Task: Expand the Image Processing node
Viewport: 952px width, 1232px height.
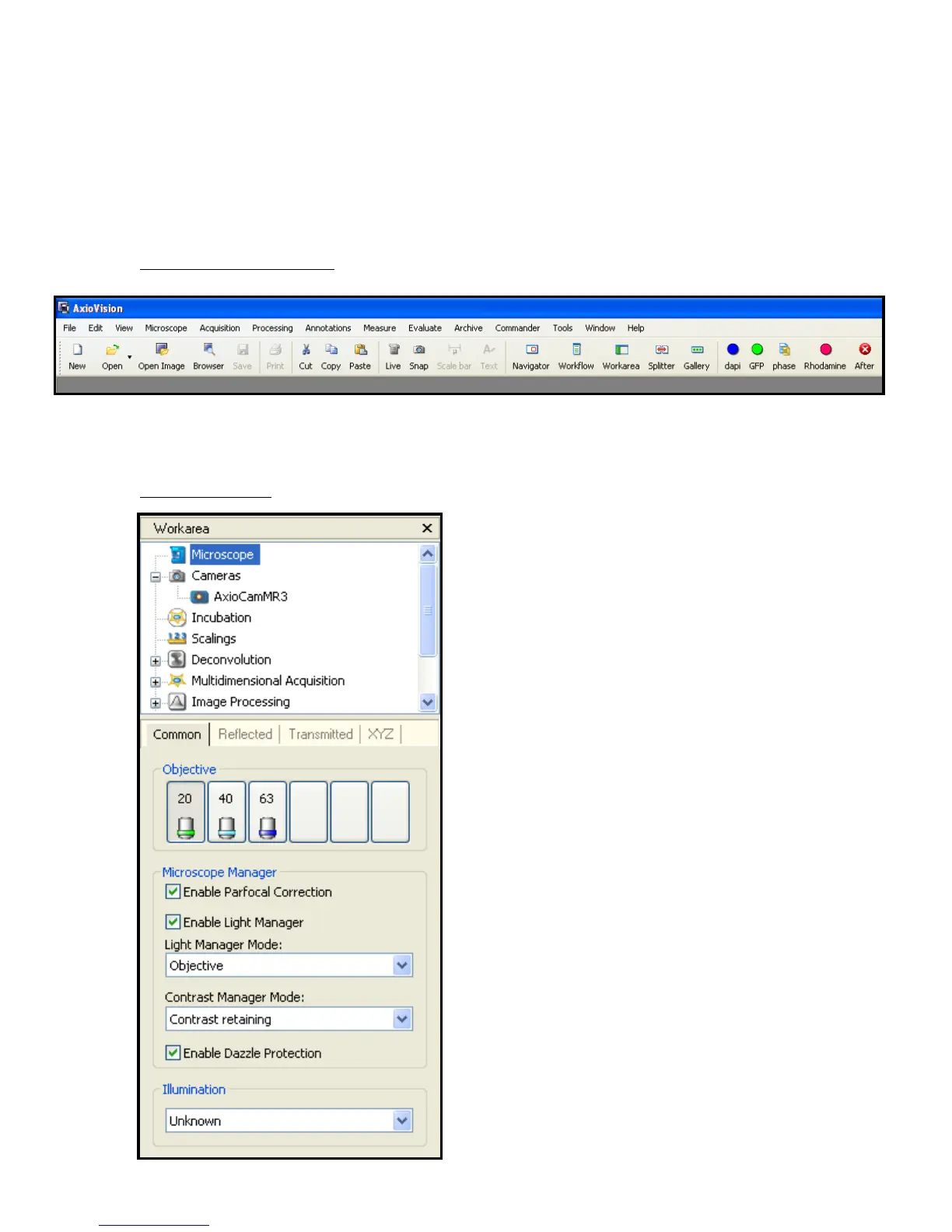Action: point(156,703)
